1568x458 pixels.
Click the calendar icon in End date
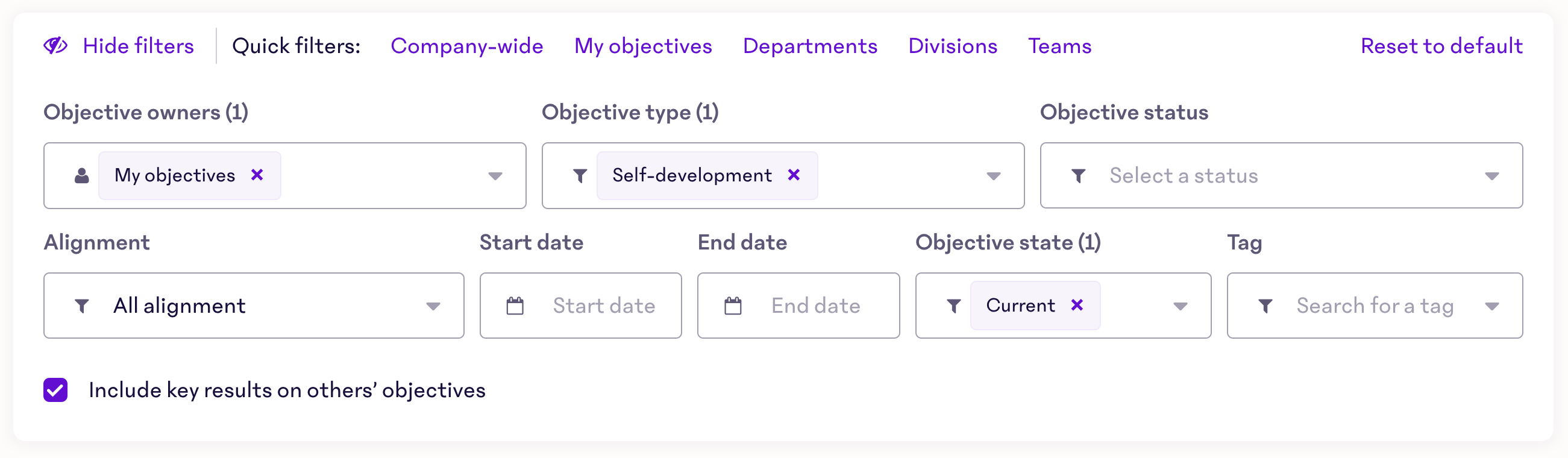point(733,306)
